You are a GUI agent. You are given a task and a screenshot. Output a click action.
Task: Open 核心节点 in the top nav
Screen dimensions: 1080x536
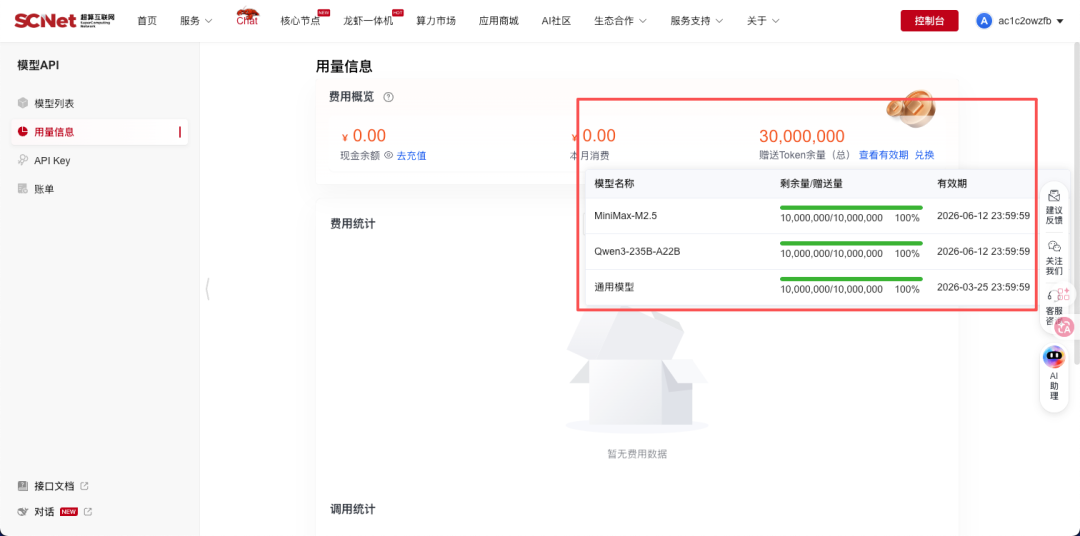(x=300, y=21)
